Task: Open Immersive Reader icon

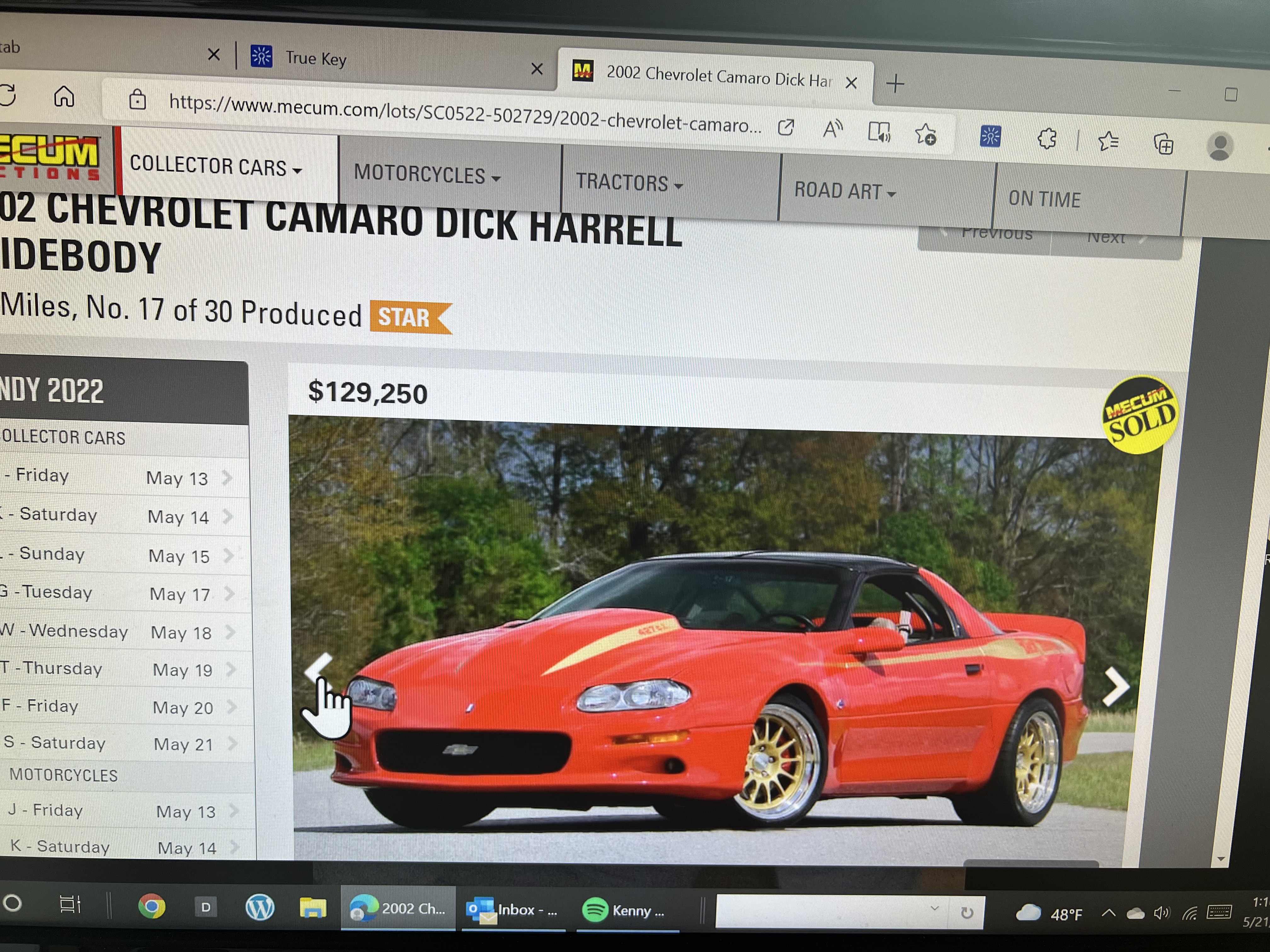Action: (878, 131)
